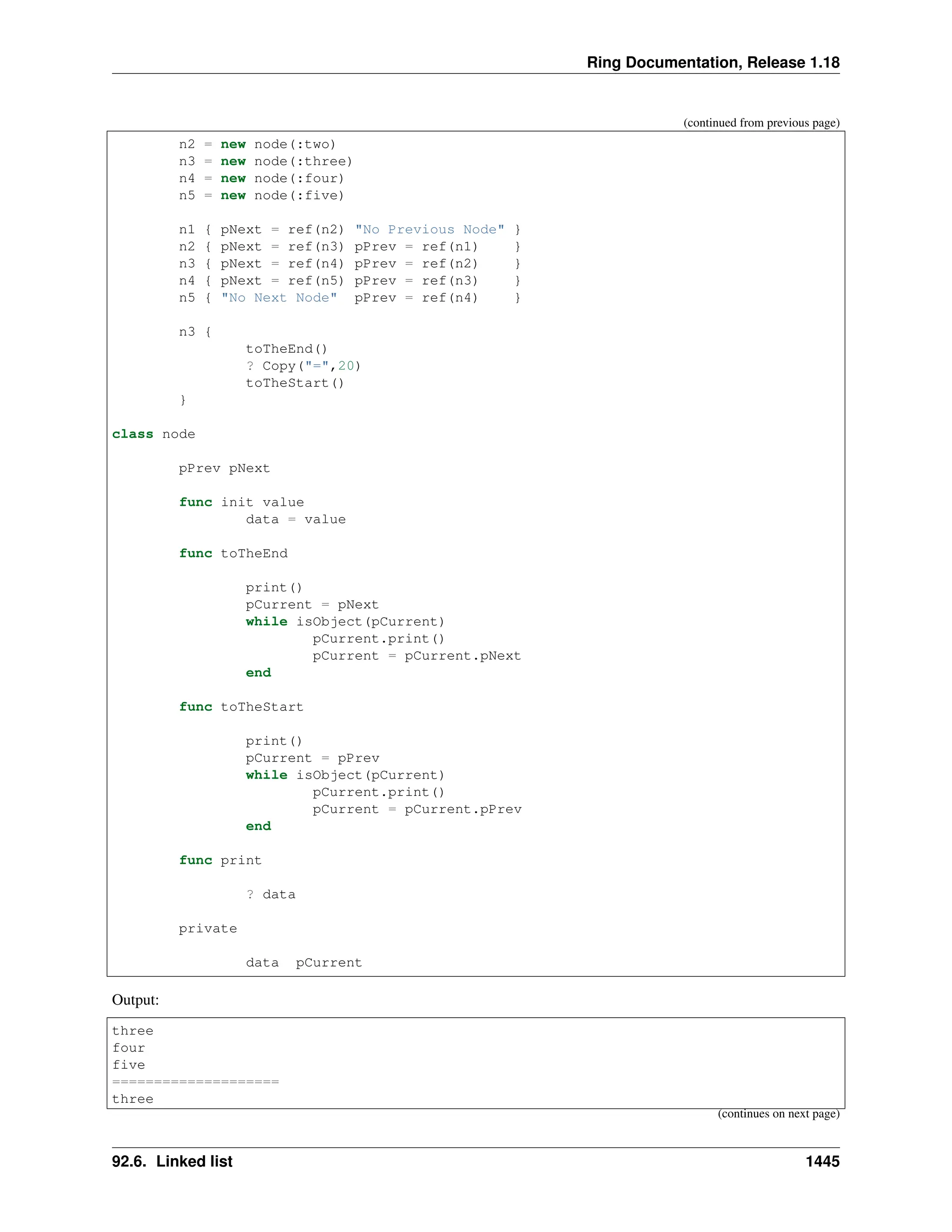Click the 'pCurrent = pPrev' line
Viewport: 952px width, 1232px height.
pos(312,758)
